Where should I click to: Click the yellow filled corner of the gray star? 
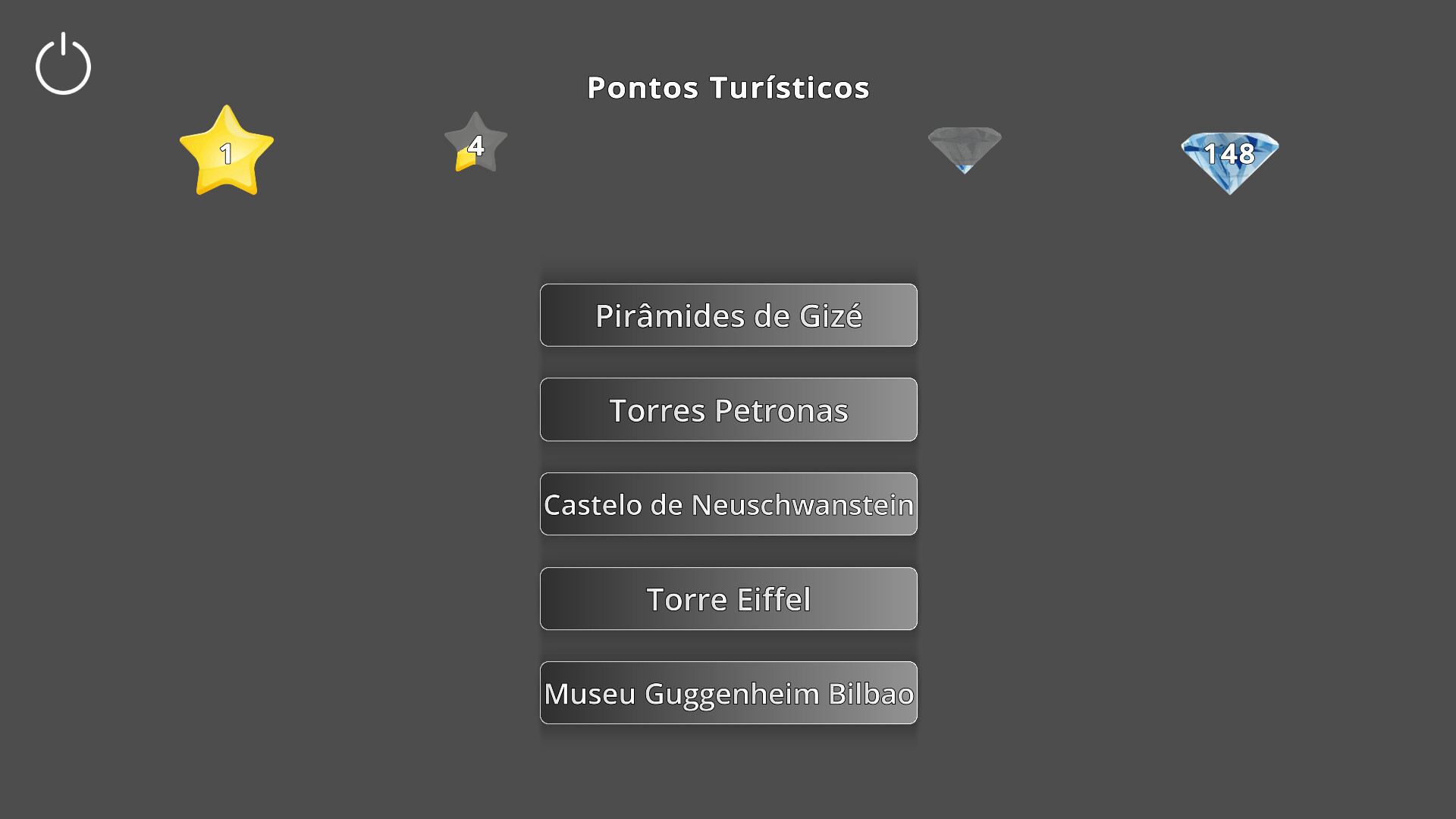pos(463,162)
